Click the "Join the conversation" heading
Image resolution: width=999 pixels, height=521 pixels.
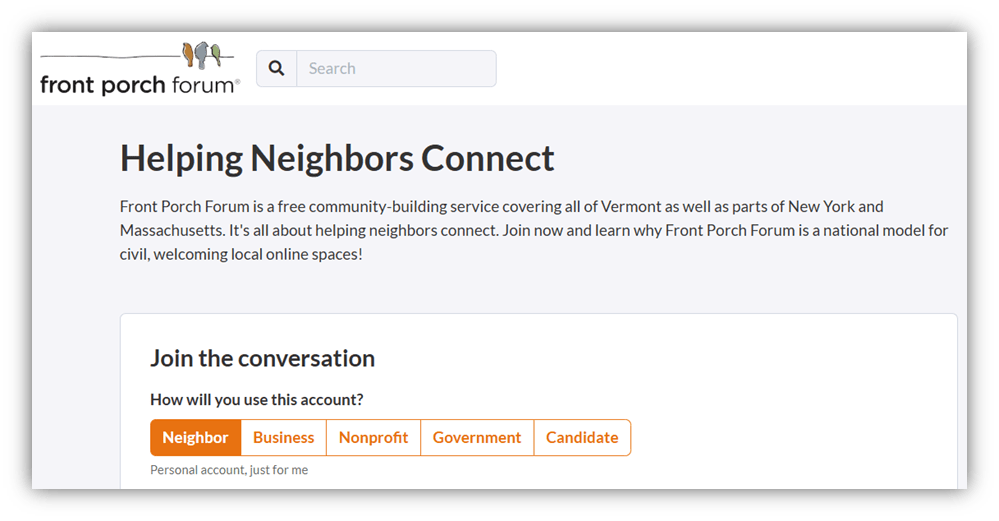click(x=262, y=358)
